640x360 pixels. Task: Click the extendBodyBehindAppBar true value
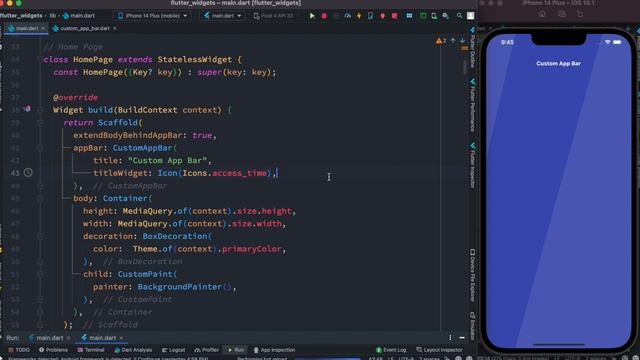pos(202,135)
